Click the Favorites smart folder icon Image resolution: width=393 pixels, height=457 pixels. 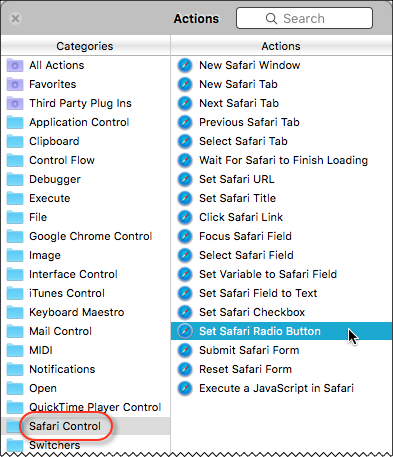tap(15, 84)
